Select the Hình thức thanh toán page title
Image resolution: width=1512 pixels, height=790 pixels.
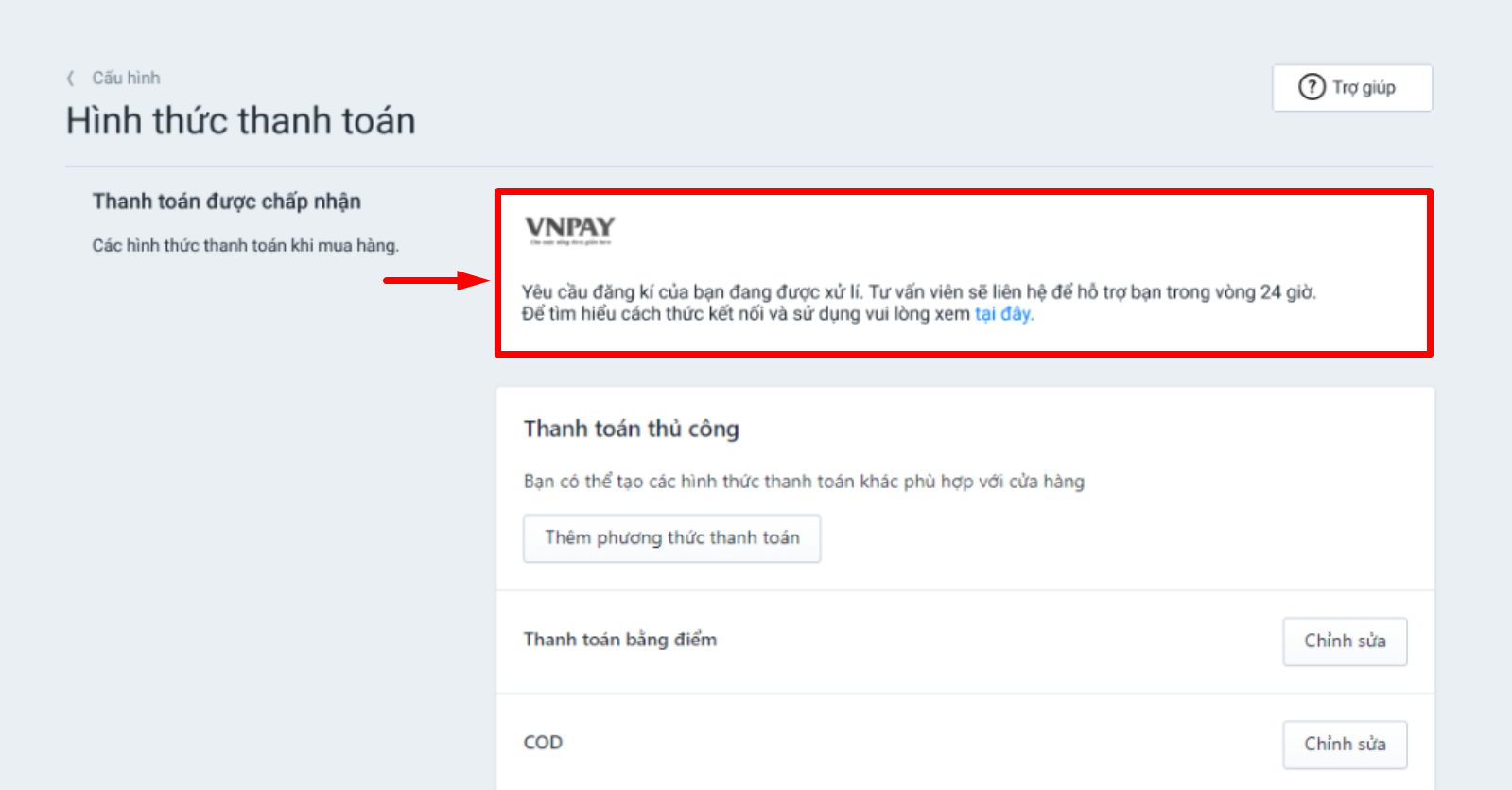coord(241,121)
